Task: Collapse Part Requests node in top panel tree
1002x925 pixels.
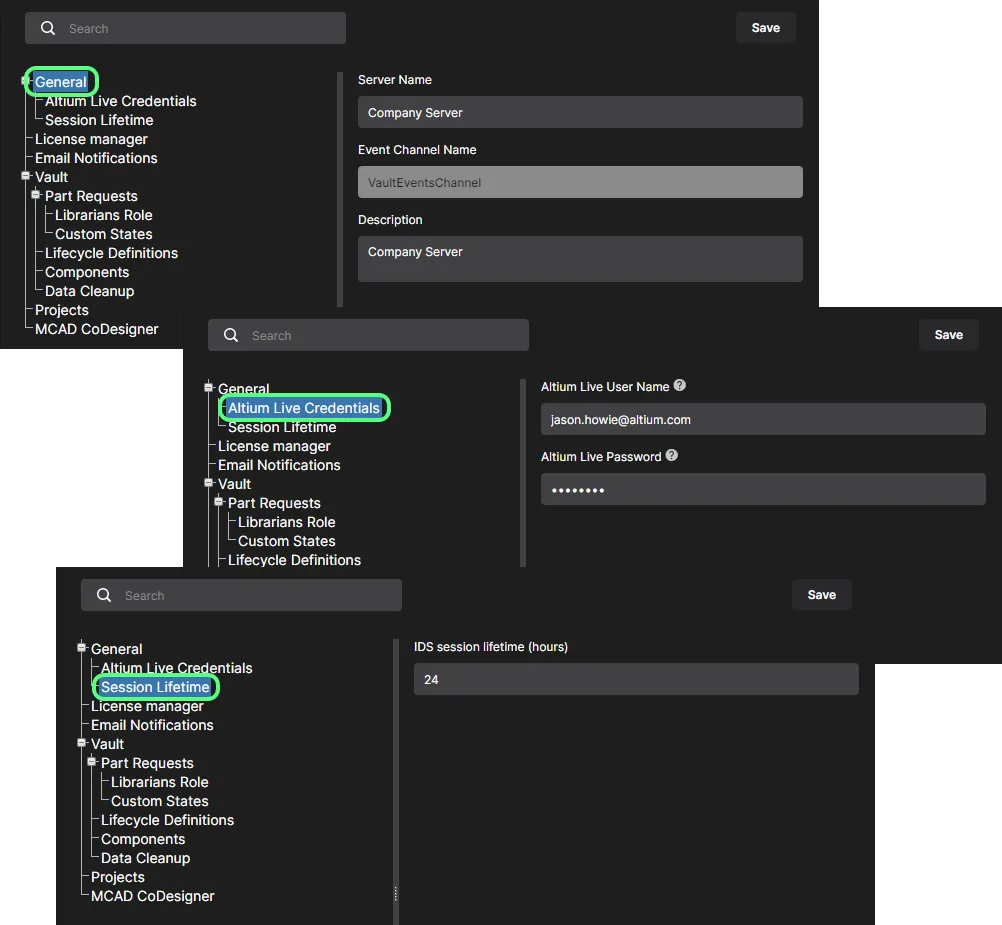Action: coord(36,195)
